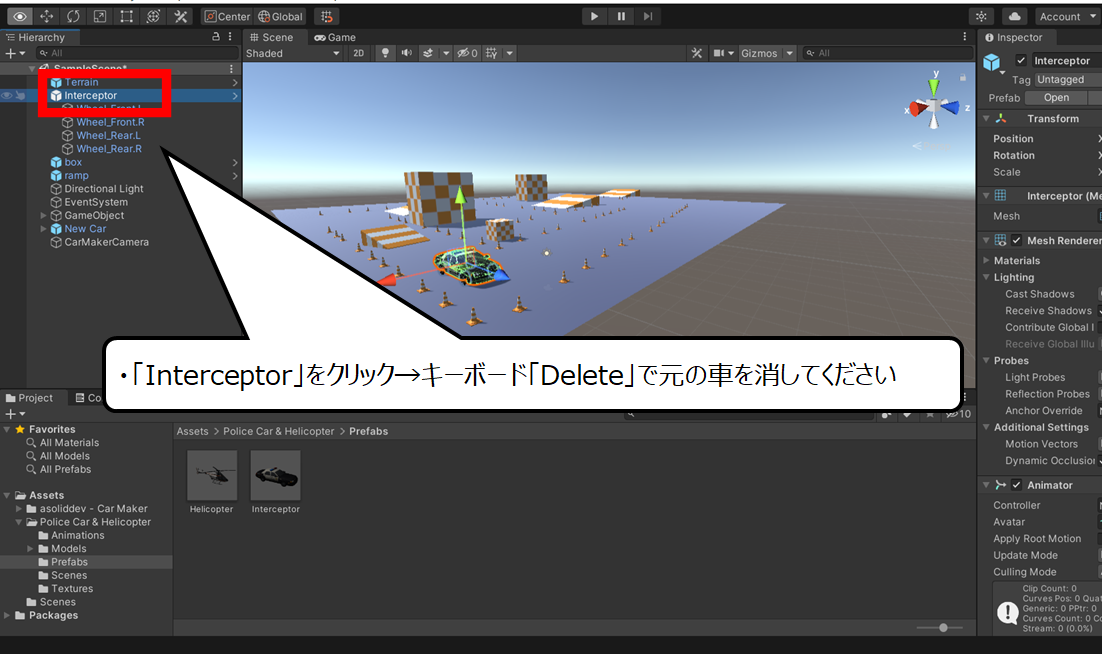
Task: Open the Hierarchy create (+) dropdown
Action: point(15,53)
